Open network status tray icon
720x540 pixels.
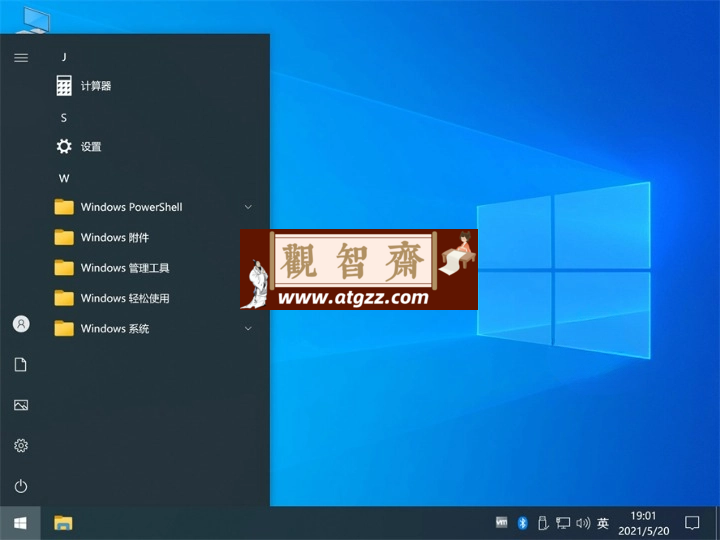[x=563, y=523]
